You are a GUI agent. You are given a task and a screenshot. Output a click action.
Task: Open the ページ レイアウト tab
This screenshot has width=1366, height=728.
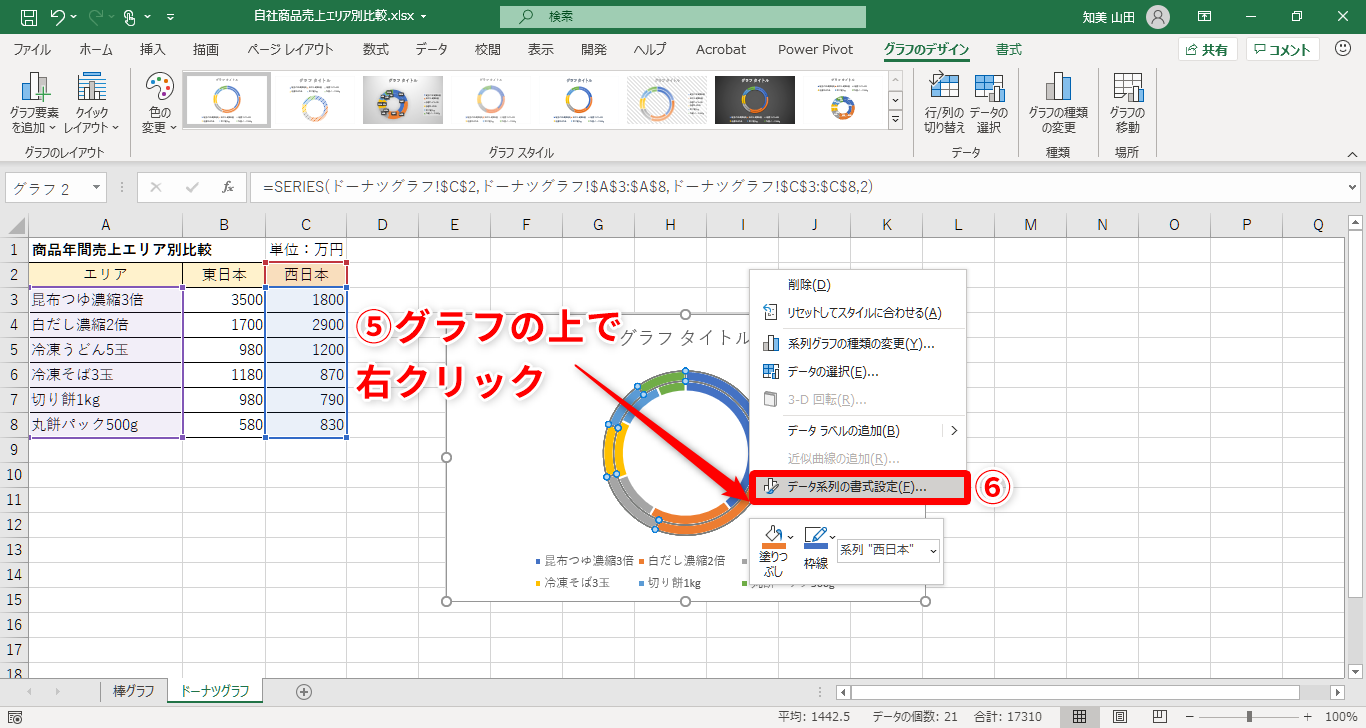[x=290, y=49]
